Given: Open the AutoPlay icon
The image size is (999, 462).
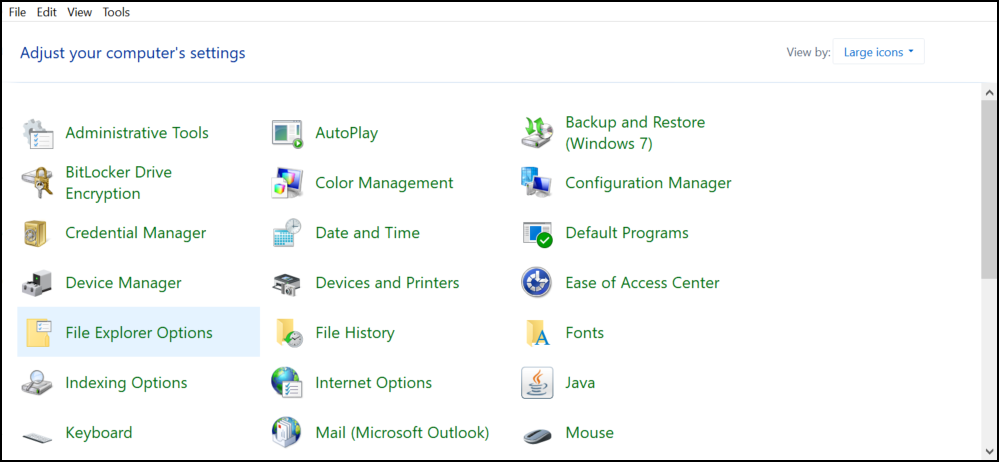Looking at the screenshot, I should tap(287, 133).
